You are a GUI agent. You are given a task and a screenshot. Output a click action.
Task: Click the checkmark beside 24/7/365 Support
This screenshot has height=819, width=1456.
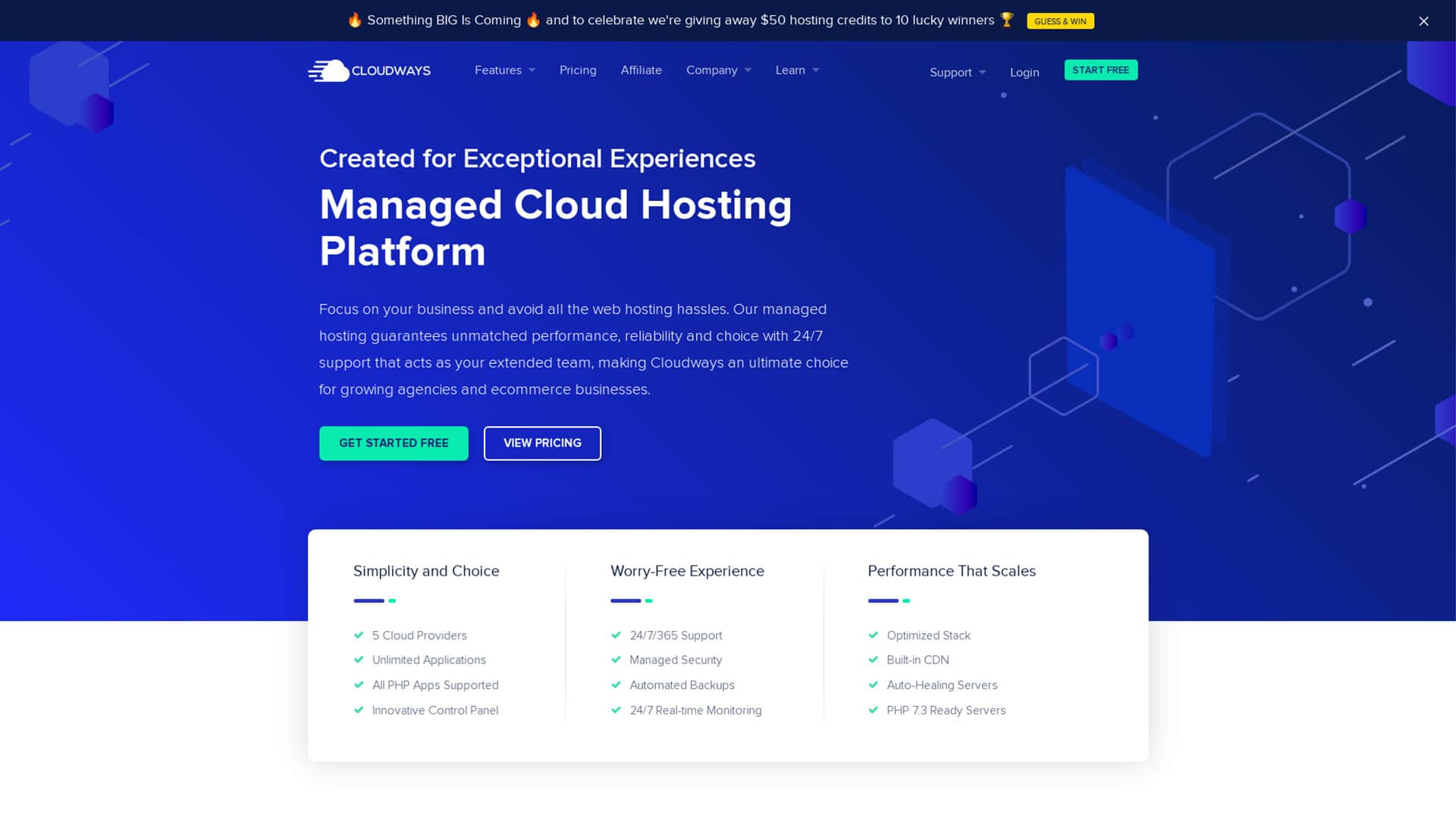pos(616,635)
